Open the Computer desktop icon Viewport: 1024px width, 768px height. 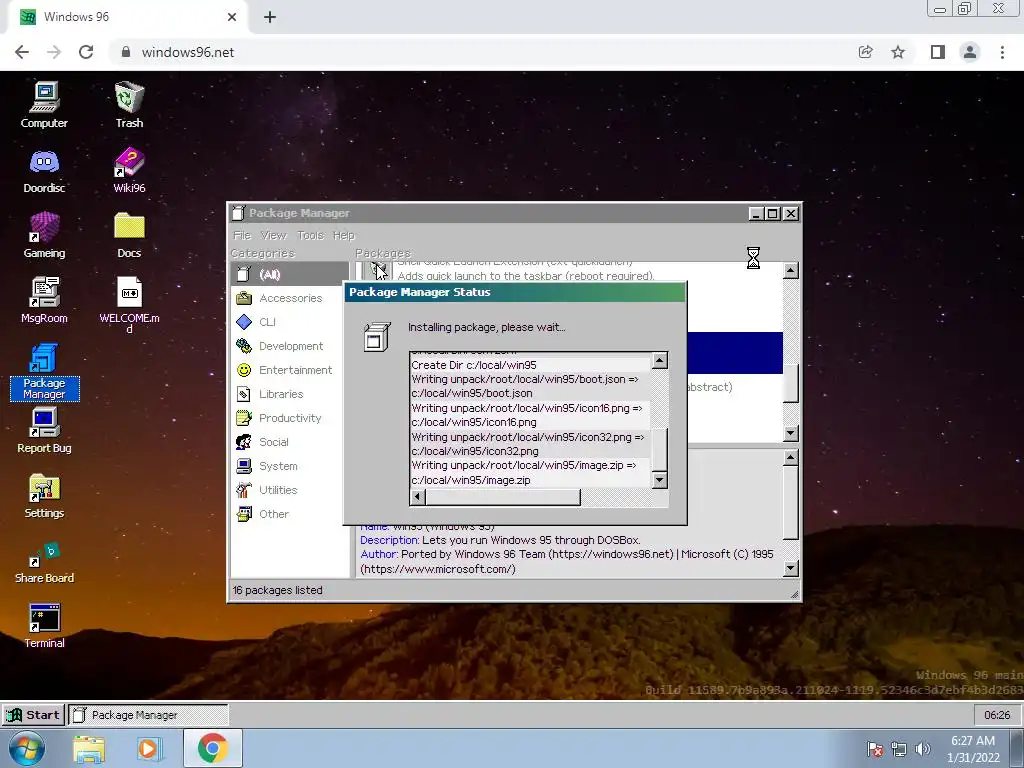point(44,105)
